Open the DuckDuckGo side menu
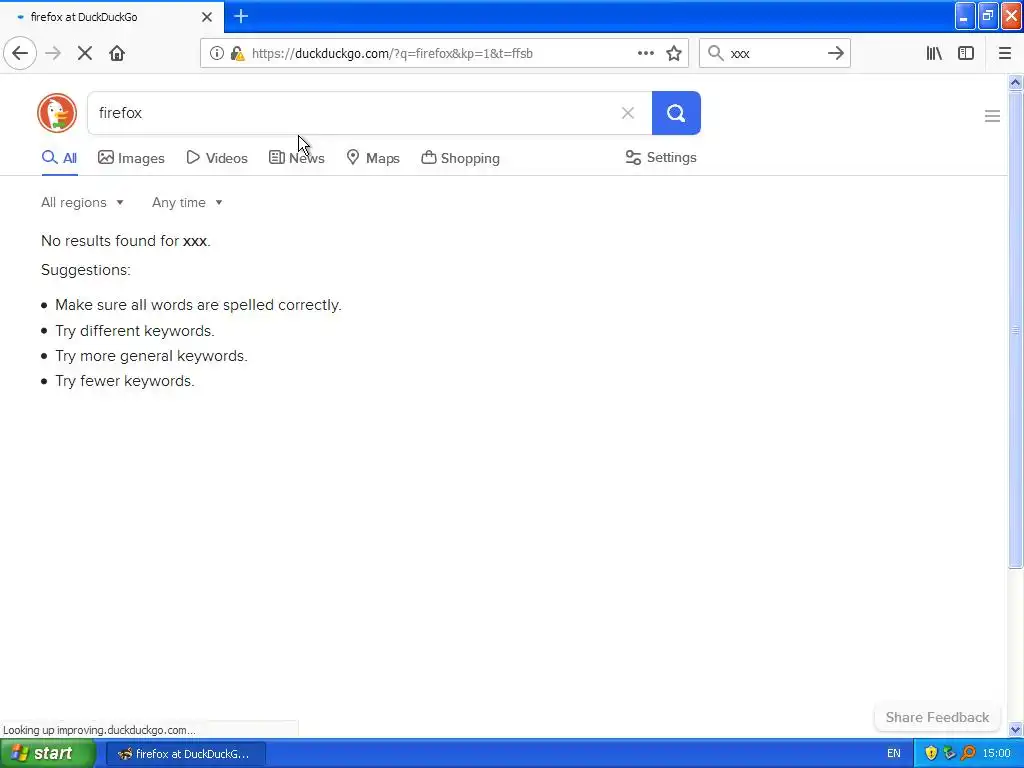This screenshot has width=1024, height=768. click(992, 116)
